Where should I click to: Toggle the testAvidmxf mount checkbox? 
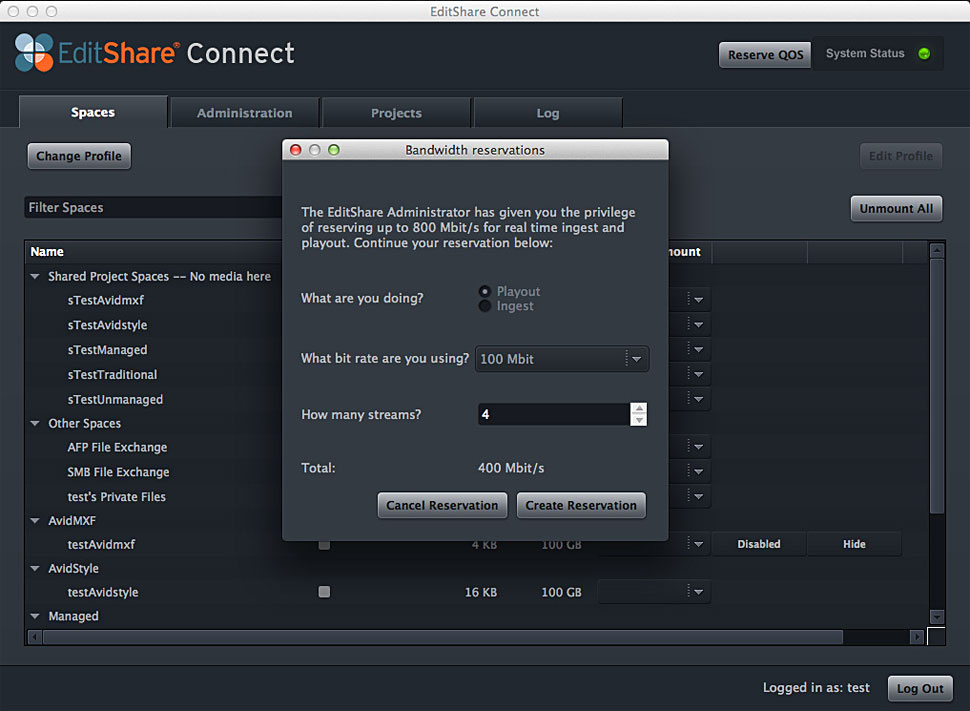(324, 545)
